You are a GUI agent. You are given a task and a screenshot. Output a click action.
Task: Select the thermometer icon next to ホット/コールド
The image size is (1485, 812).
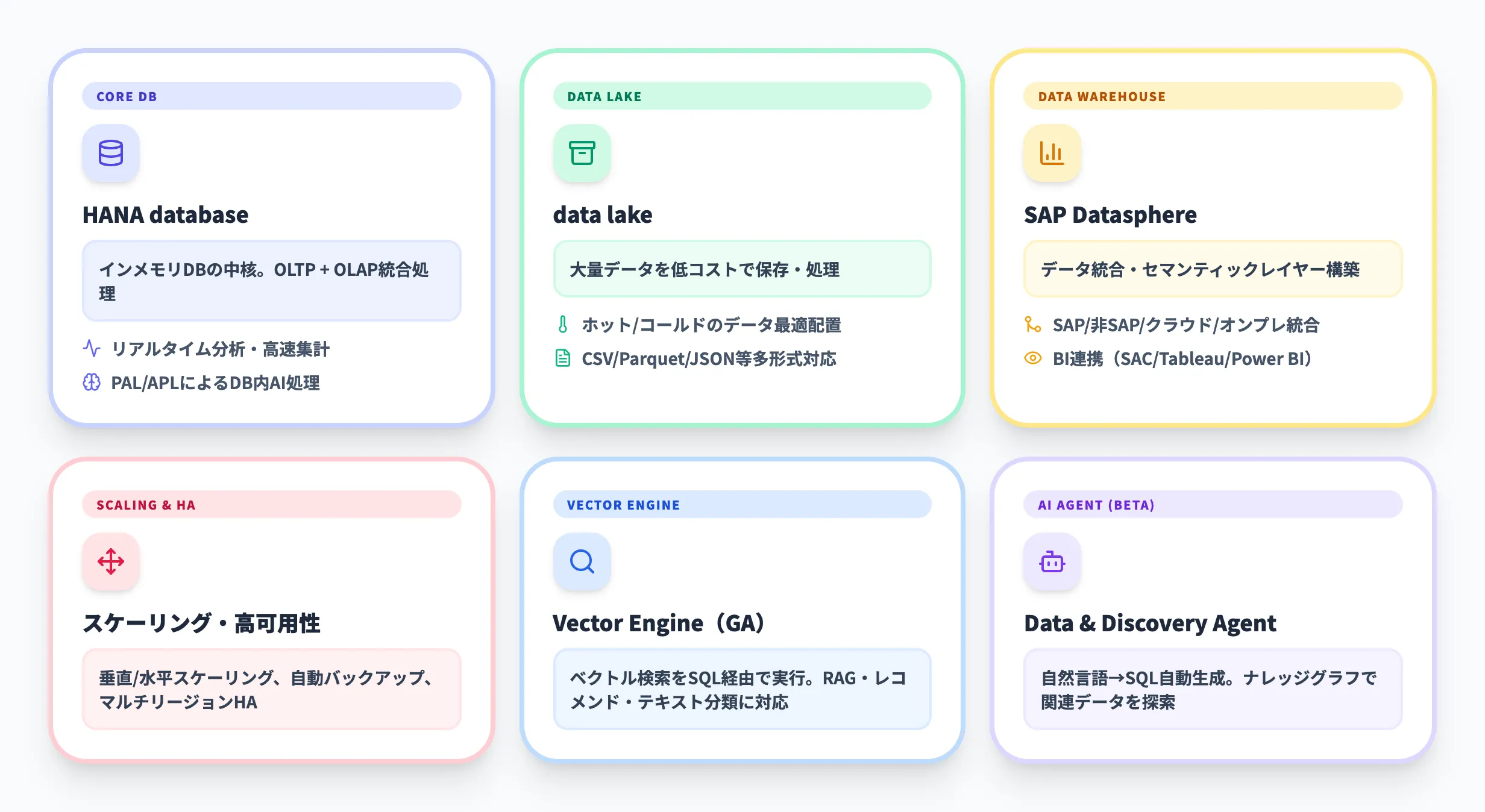coord(562,325)
